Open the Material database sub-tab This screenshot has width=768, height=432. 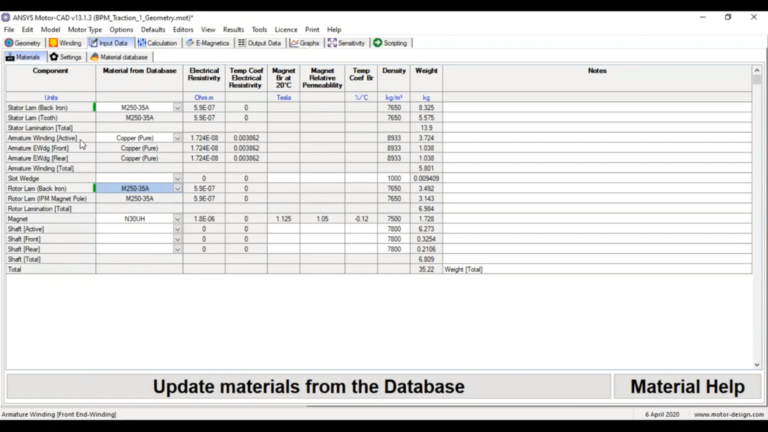[x=119, y=57]
